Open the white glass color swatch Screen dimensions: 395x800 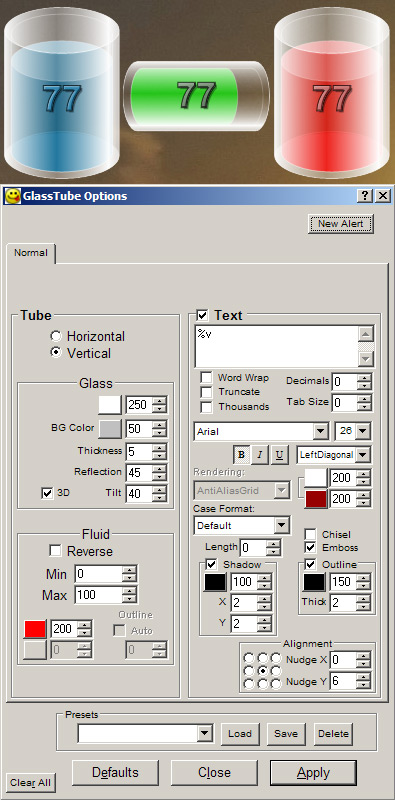pos(110,405)
